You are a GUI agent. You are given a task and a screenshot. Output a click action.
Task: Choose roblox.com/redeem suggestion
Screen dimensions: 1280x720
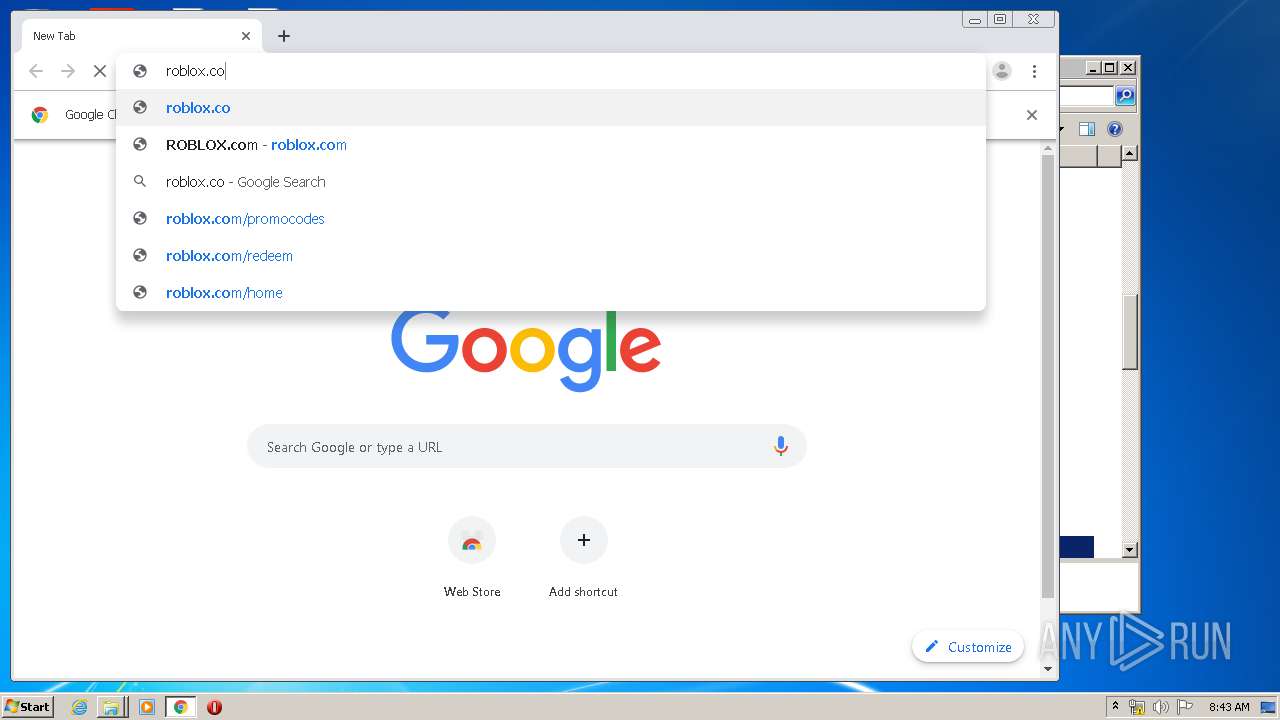pos(550,256)
